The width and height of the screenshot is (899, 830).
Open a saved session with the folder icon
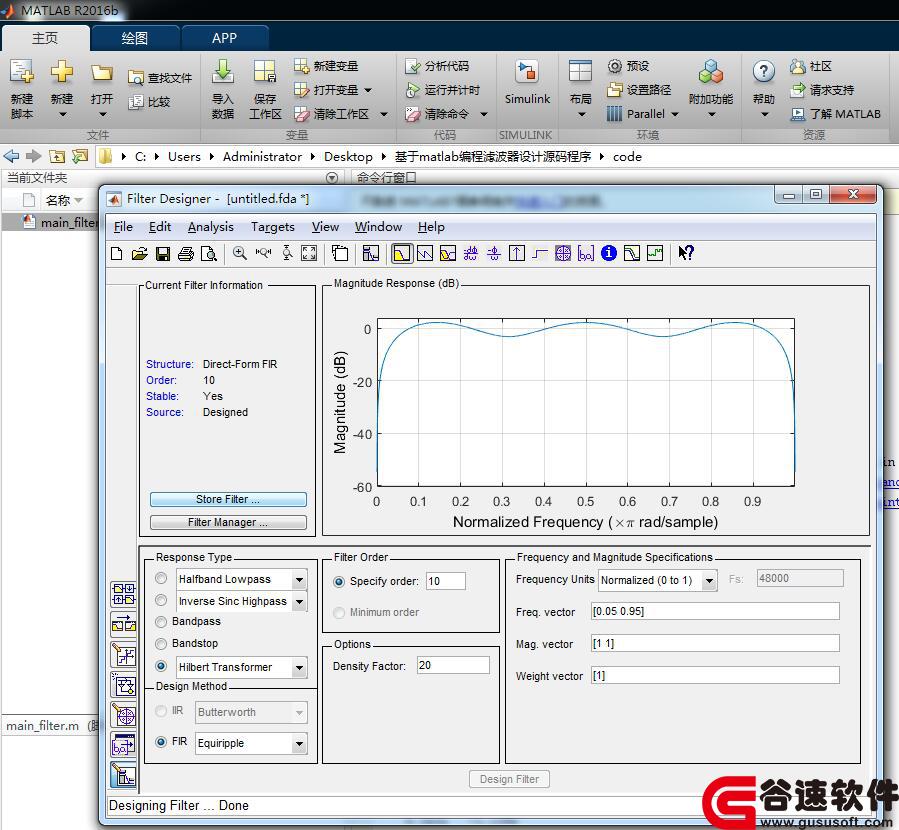pos(139,253)
